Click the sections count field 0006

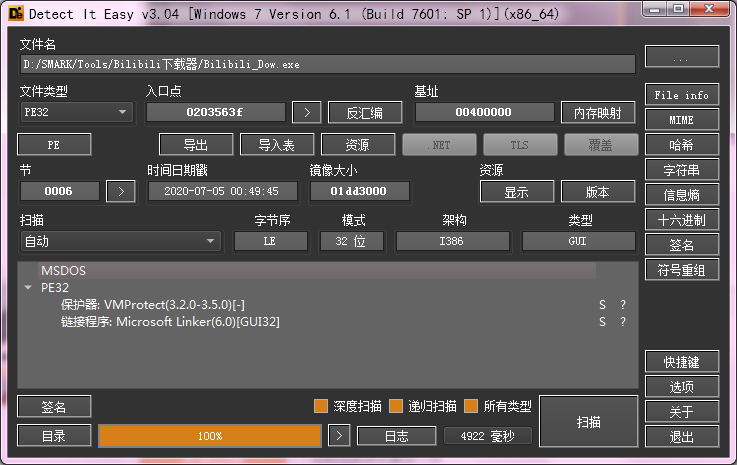[x=59, y=191]
